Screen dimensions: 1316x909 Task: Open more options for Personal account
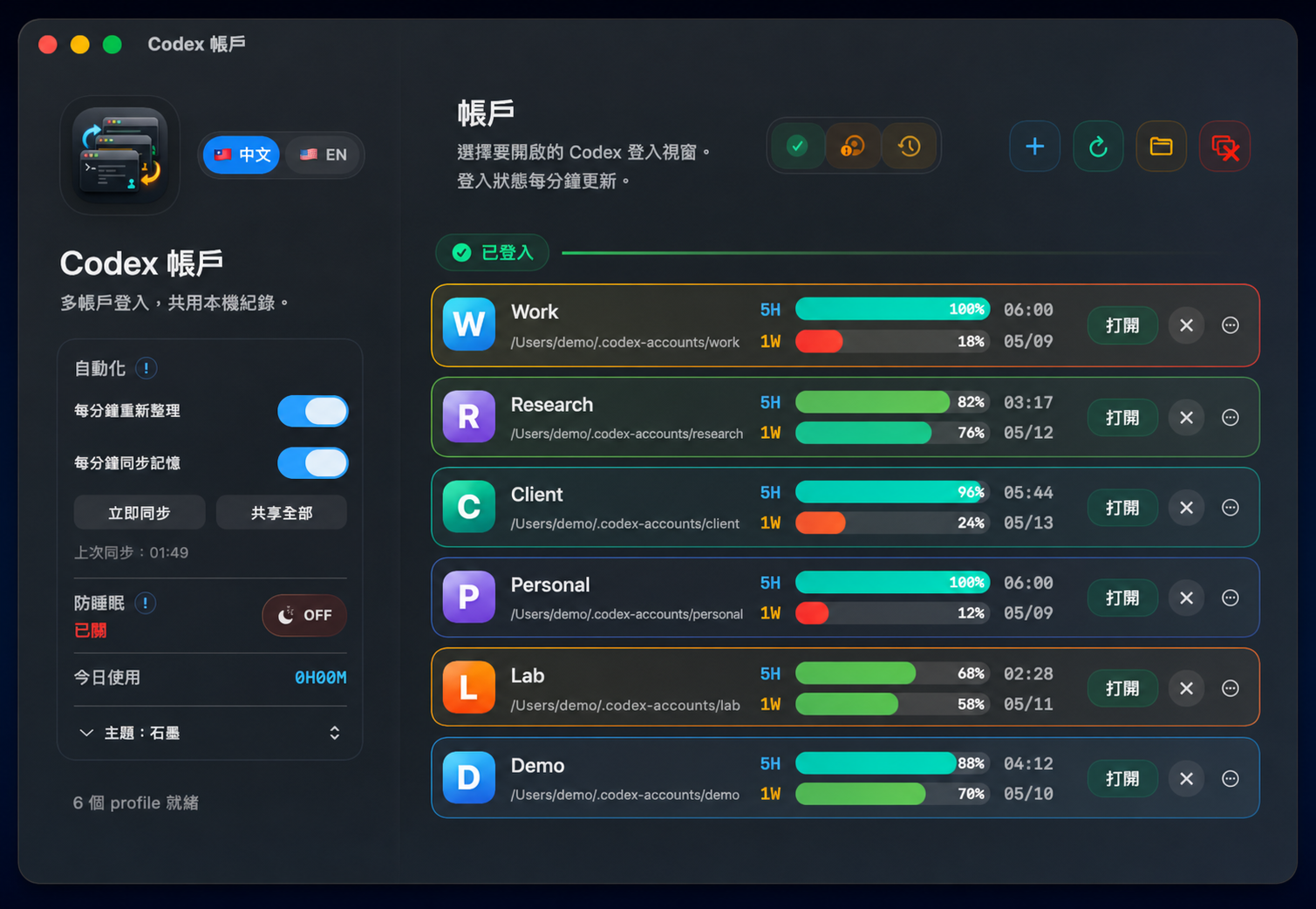(x=1231, y=598)
